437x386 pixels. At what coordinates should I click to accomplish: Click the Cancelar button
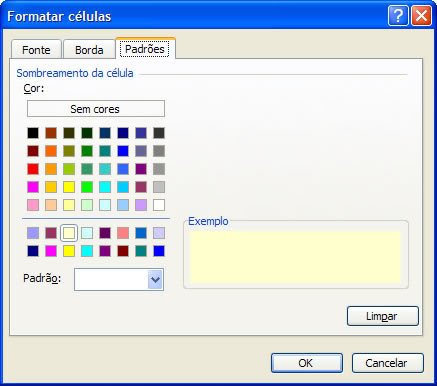(x=387, y=363)
